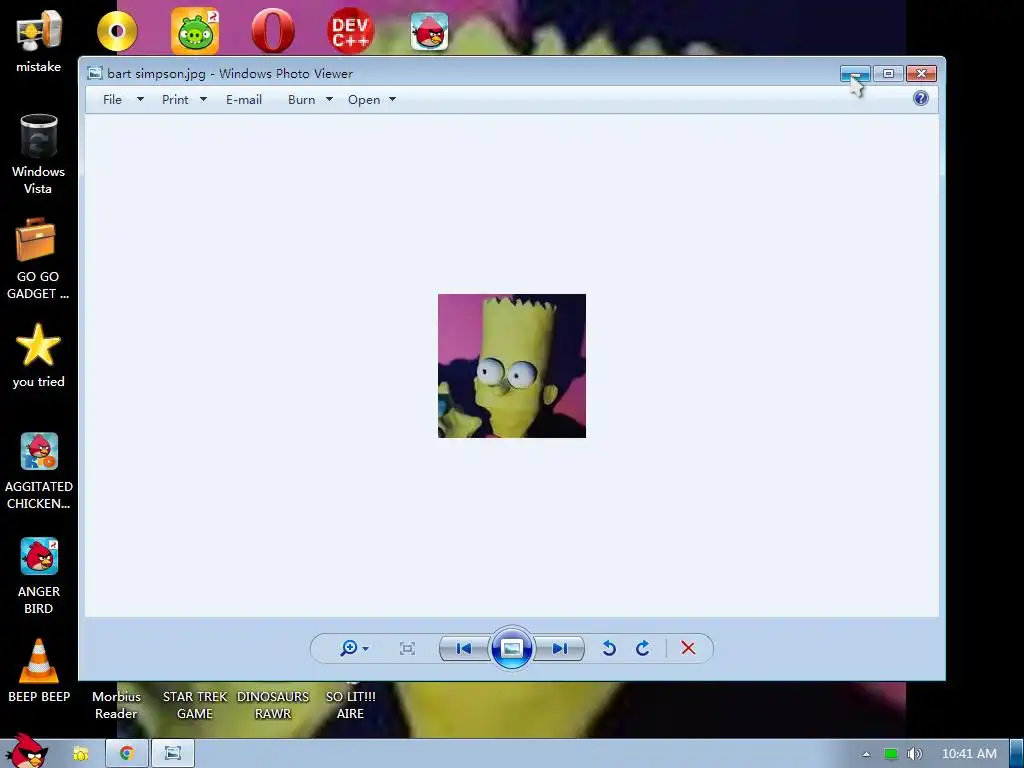This screenshot has width=1024, height=768.
Task: Close the Photo Viewer window
Action: pyautogui.click(x=921, y=73)
